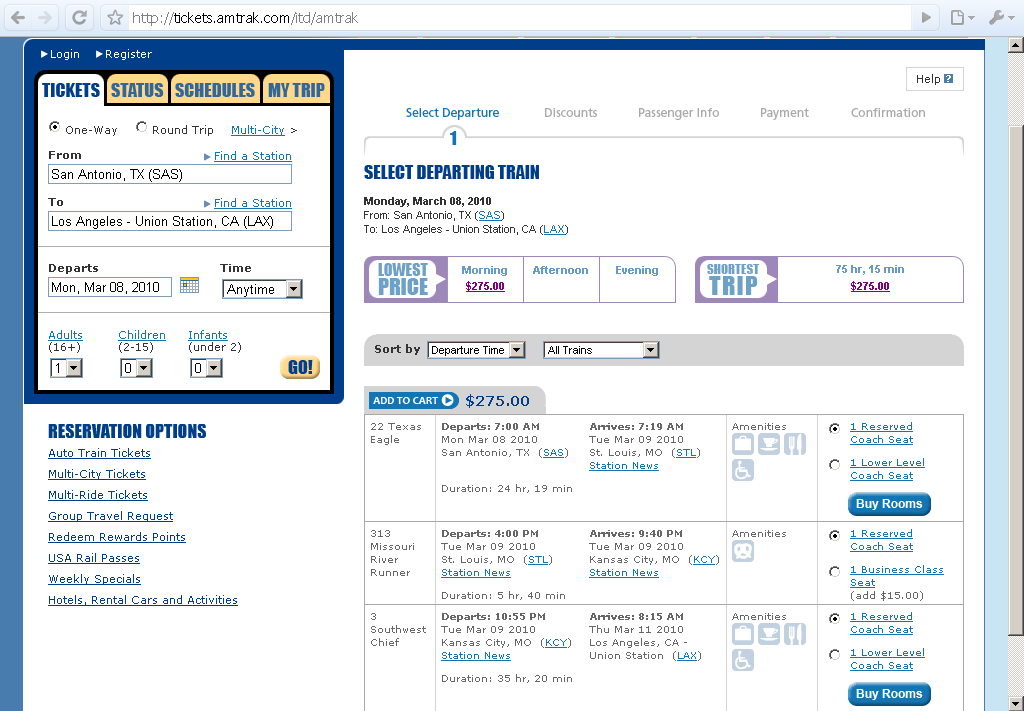Click the Evening lowest price tab
Viewport: 1024px width, 711px height.
[x=637, y=279]
